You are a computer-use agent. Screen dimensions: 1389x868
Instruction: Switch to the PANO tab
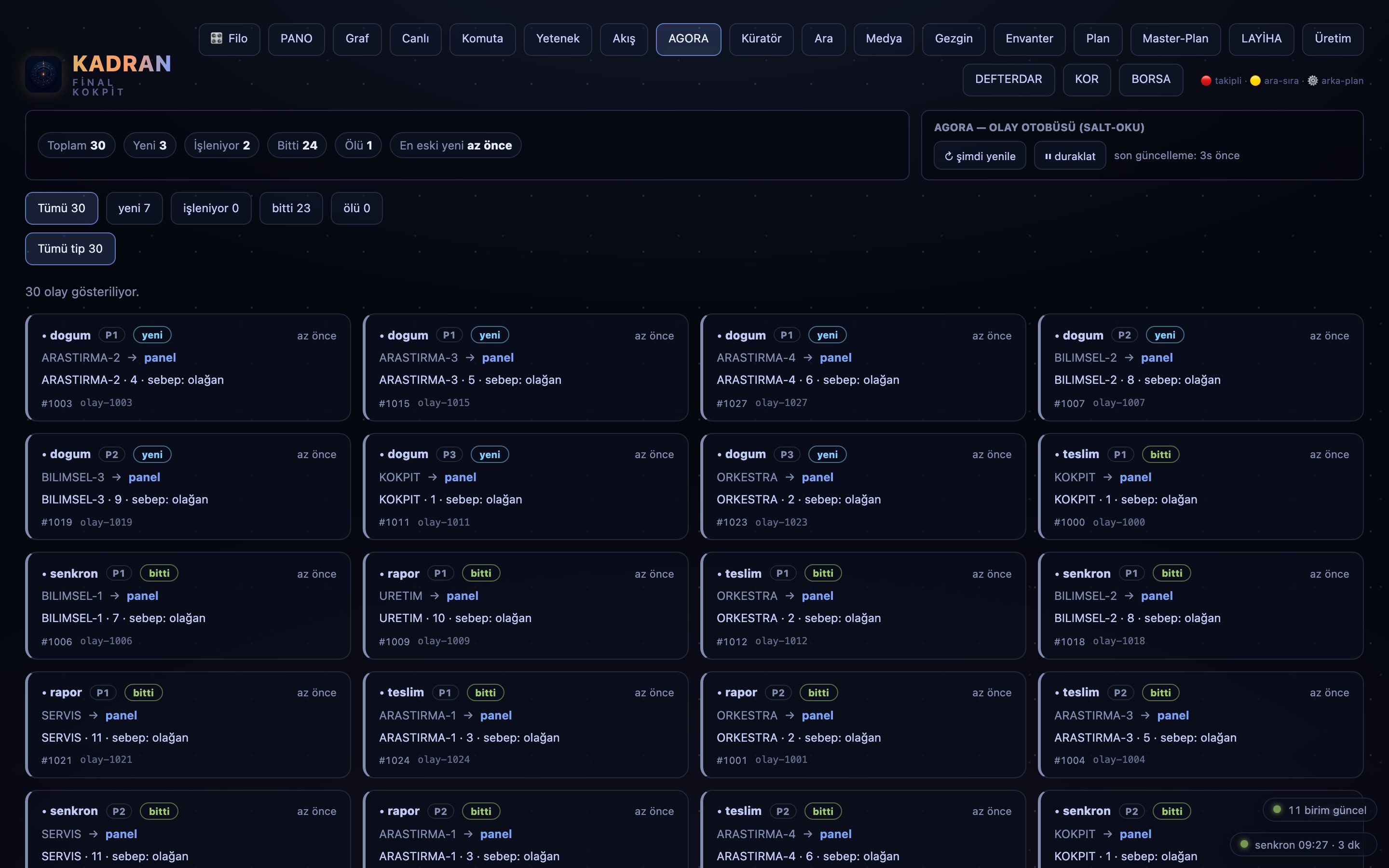pyautogui.click(x=296, y=39)
